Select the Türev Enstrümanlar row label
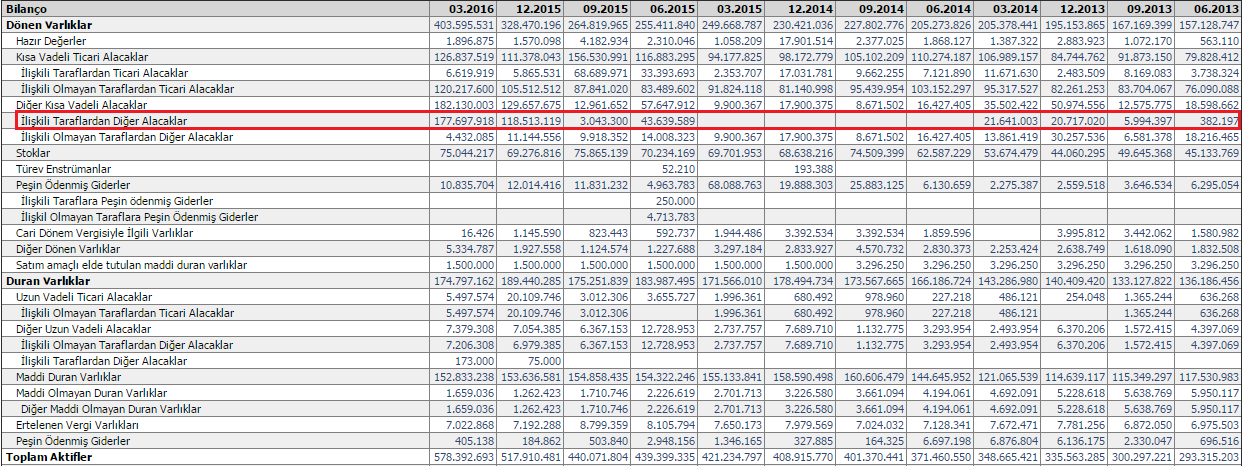The image size is (1243, 466). [x=64, y=169]
